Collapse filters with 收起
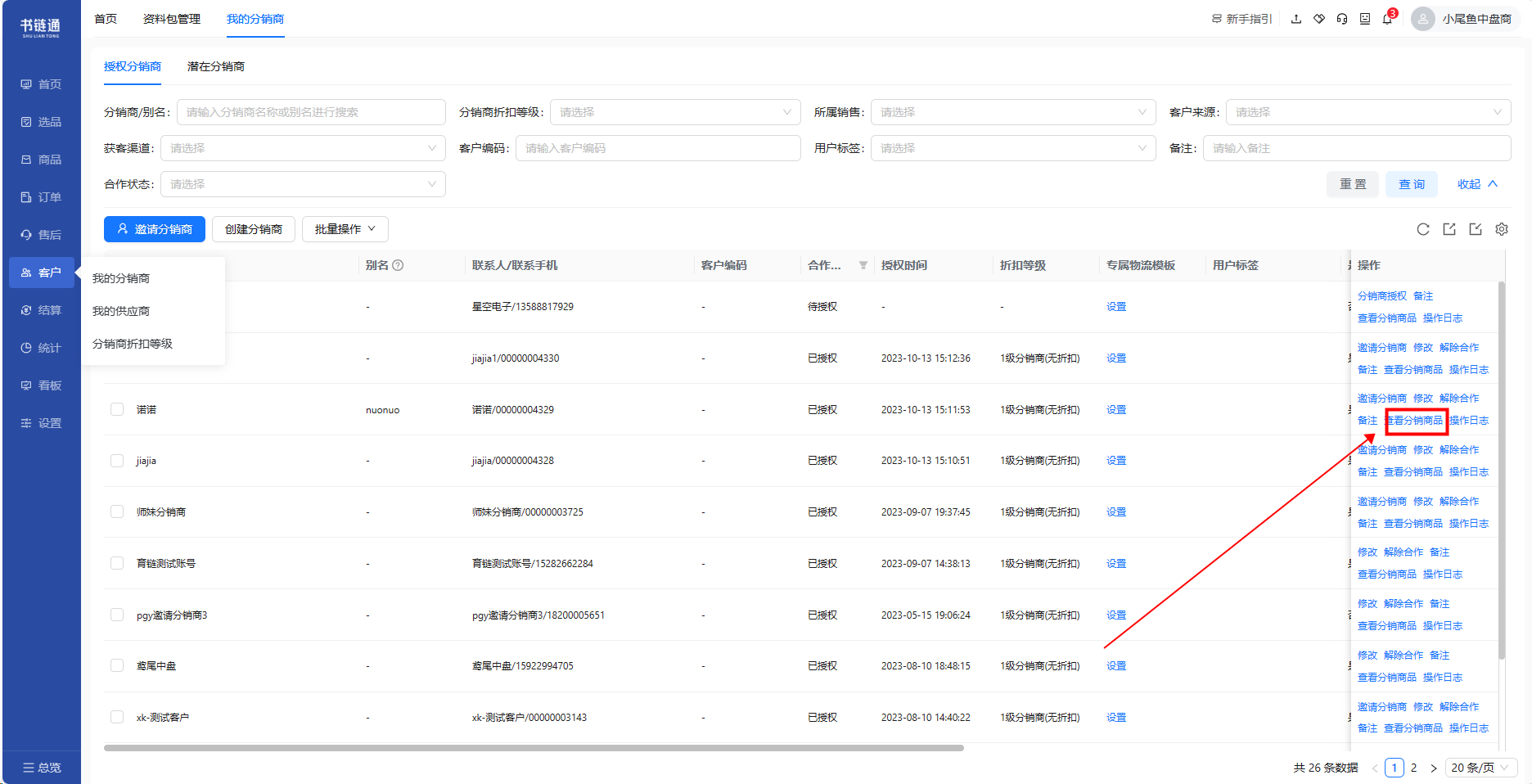 pos(1477,184)
